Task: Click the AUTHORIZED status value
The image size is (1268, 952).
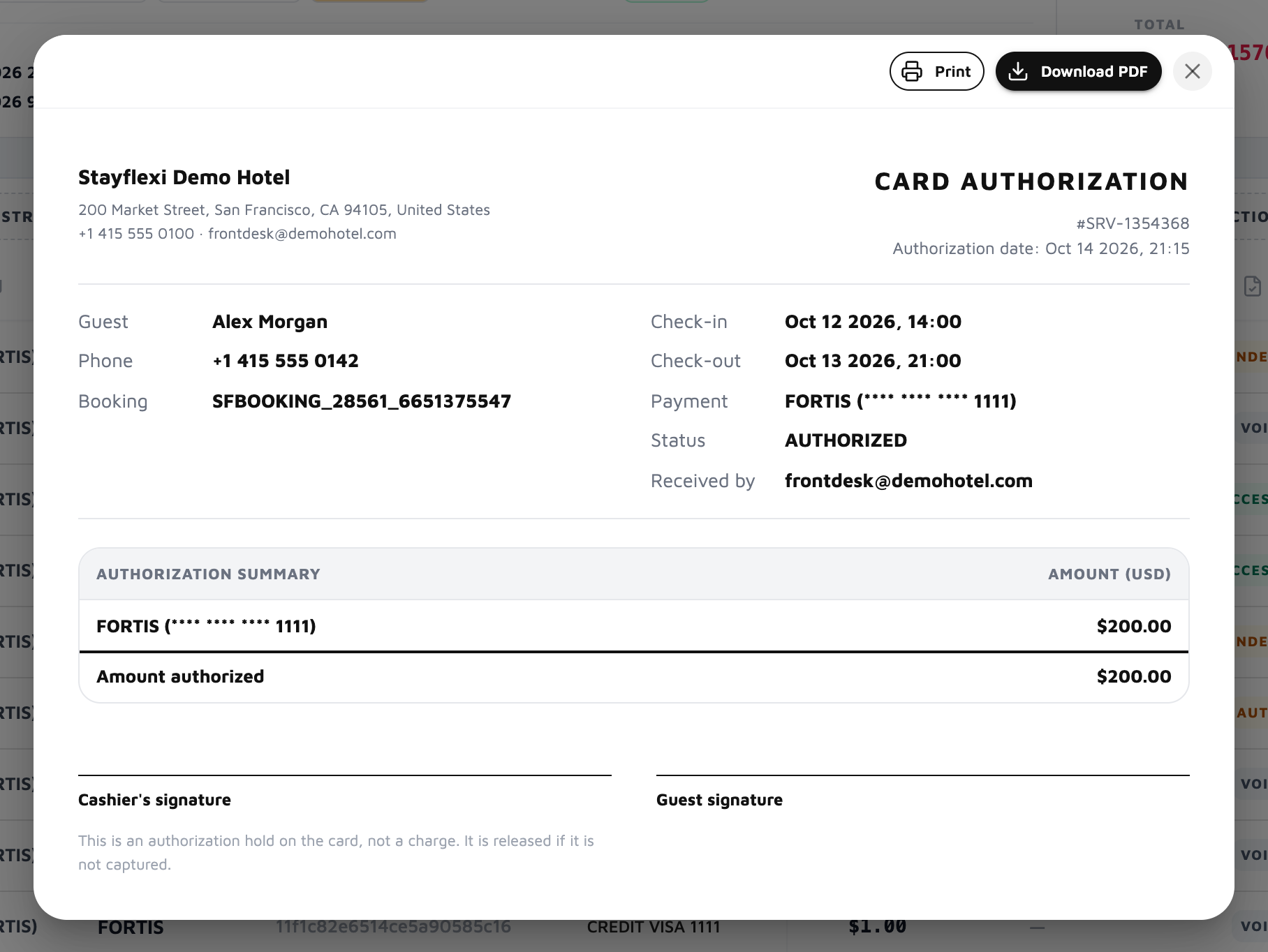Action: coord(846,440)
